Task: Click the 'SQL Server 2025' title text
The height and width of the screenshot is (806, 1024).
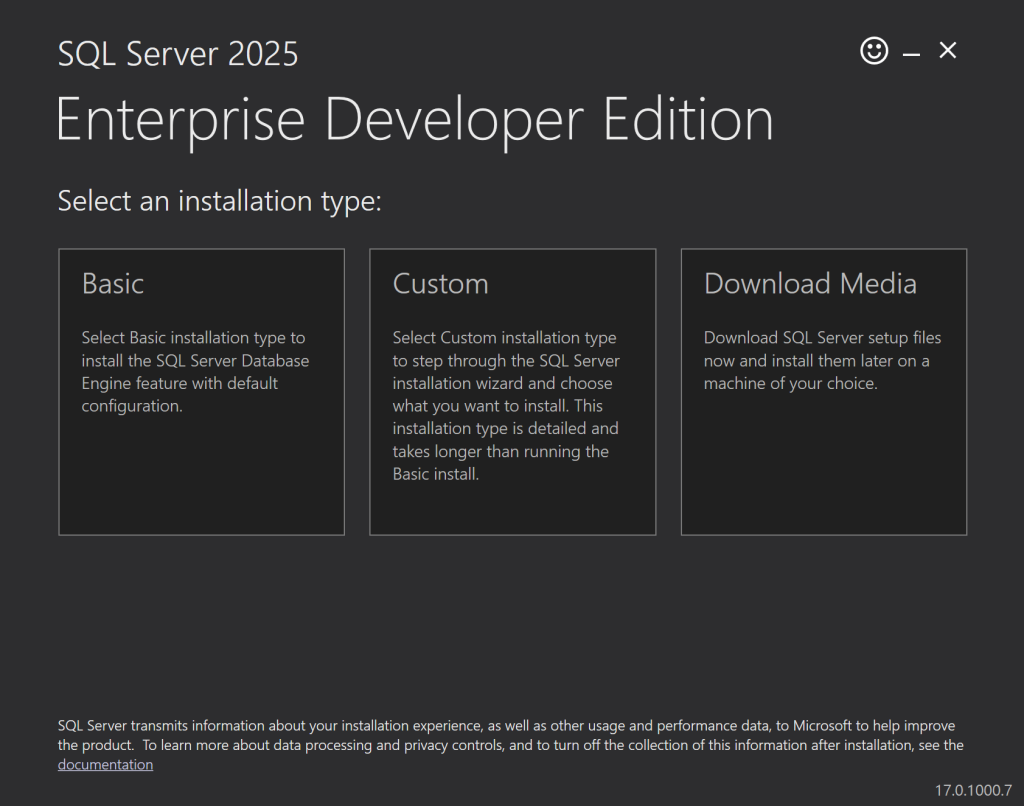Action: pos(178,54)
